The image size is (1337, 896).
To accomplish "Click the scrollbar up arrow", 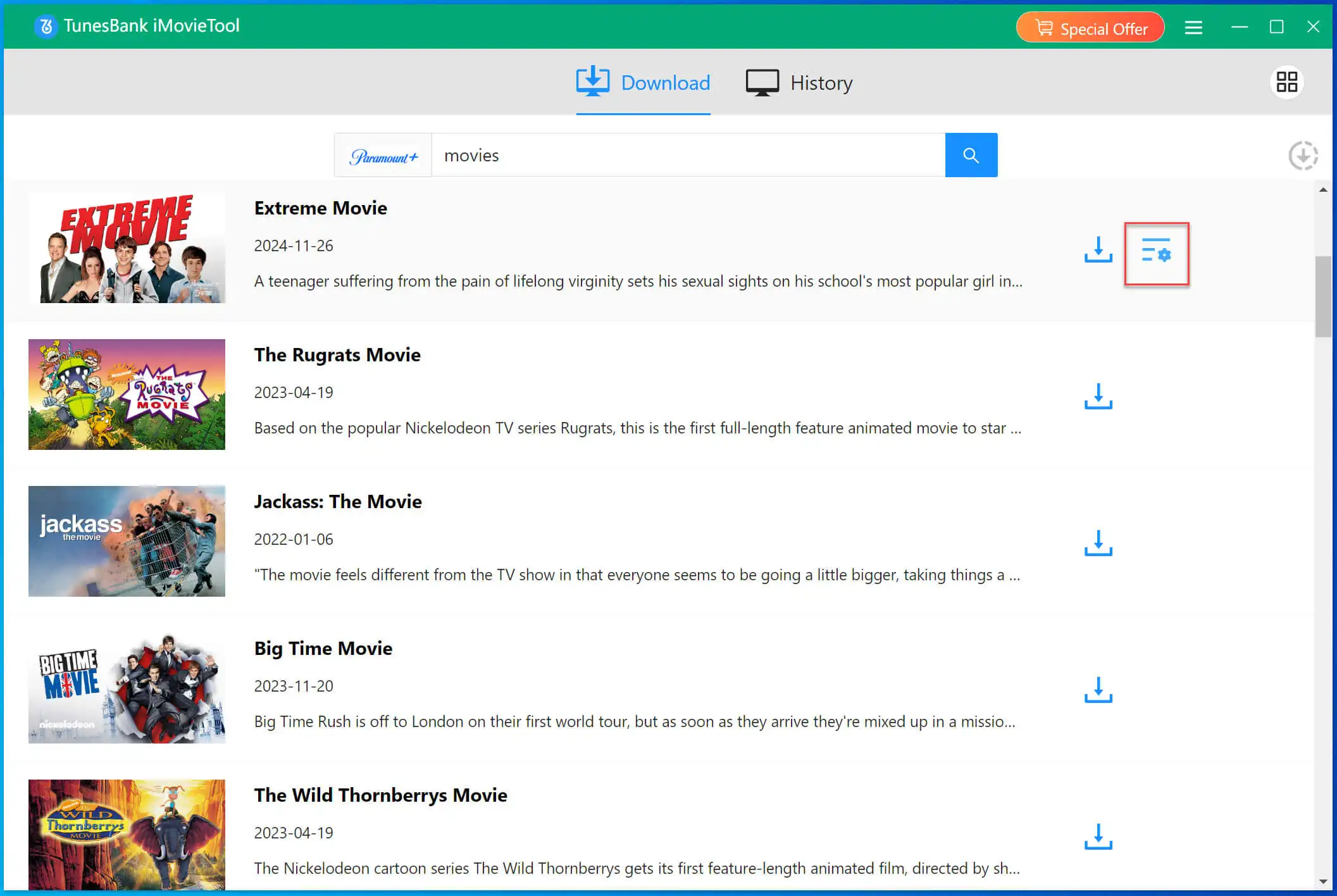I will [x=1322, y=190].
